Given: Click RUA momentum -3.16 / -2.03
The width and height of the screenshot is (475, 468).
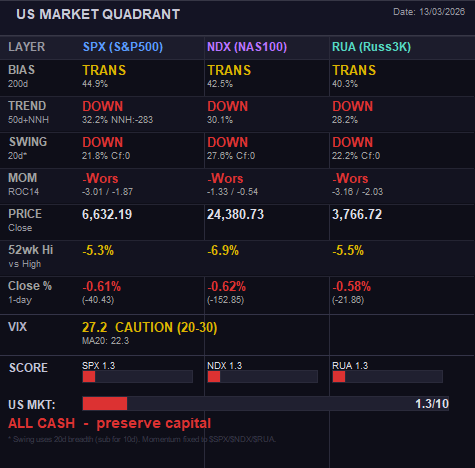Looking at the screenshot, I should pyautogui.click(x=357, y=192).
